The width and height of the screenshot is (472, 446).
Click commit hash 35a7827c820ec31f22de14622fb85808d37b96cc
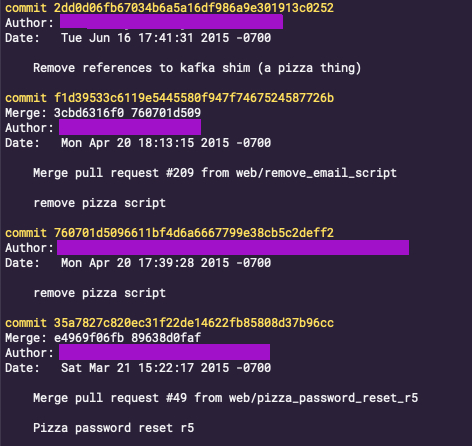pos(194,323)
